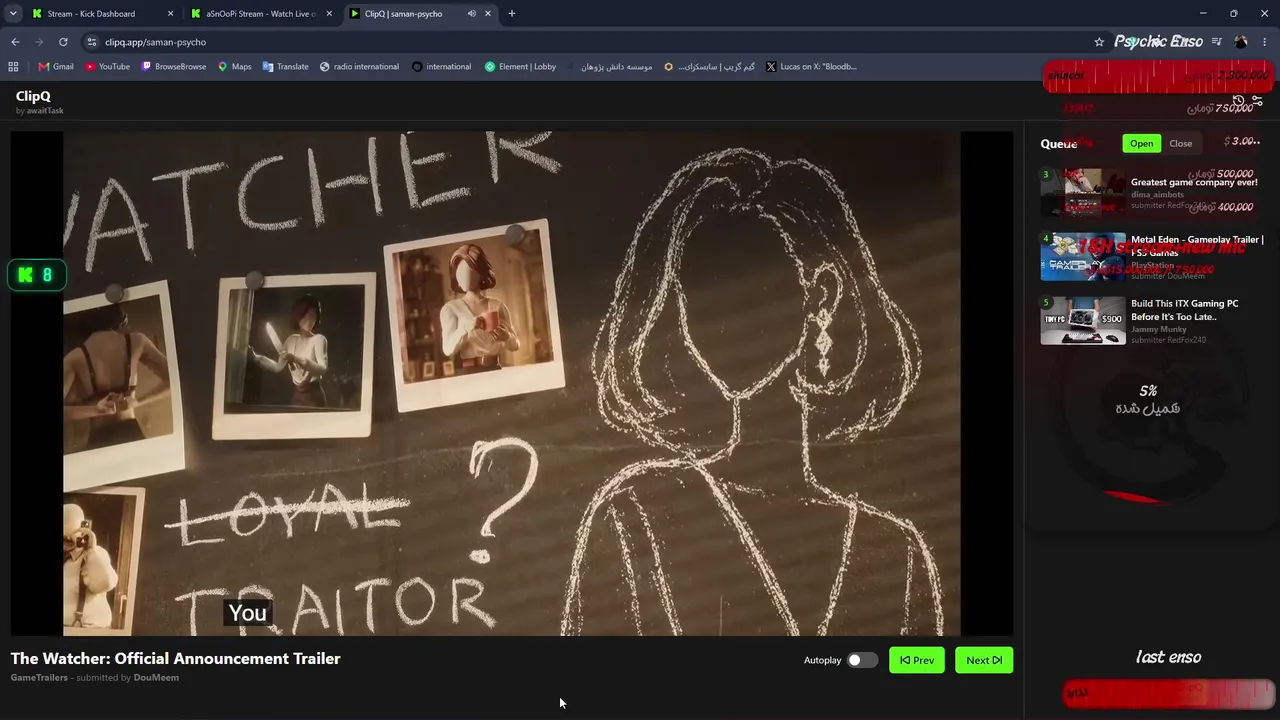Set the queue to Open
This screenshot has height=720, width=1280.
click(x=1141, y=143)
